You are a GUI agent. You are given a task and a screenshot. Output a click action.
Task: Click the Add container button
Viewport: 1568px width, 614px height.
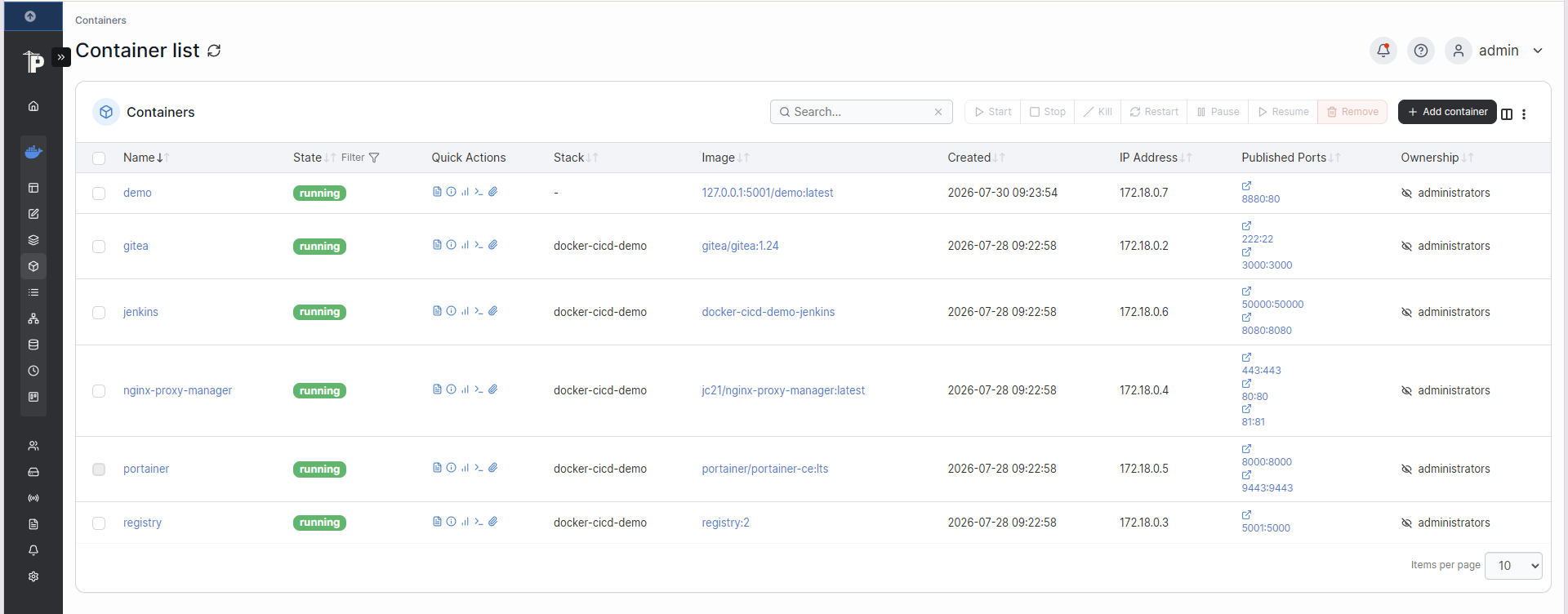point(1447,112)
